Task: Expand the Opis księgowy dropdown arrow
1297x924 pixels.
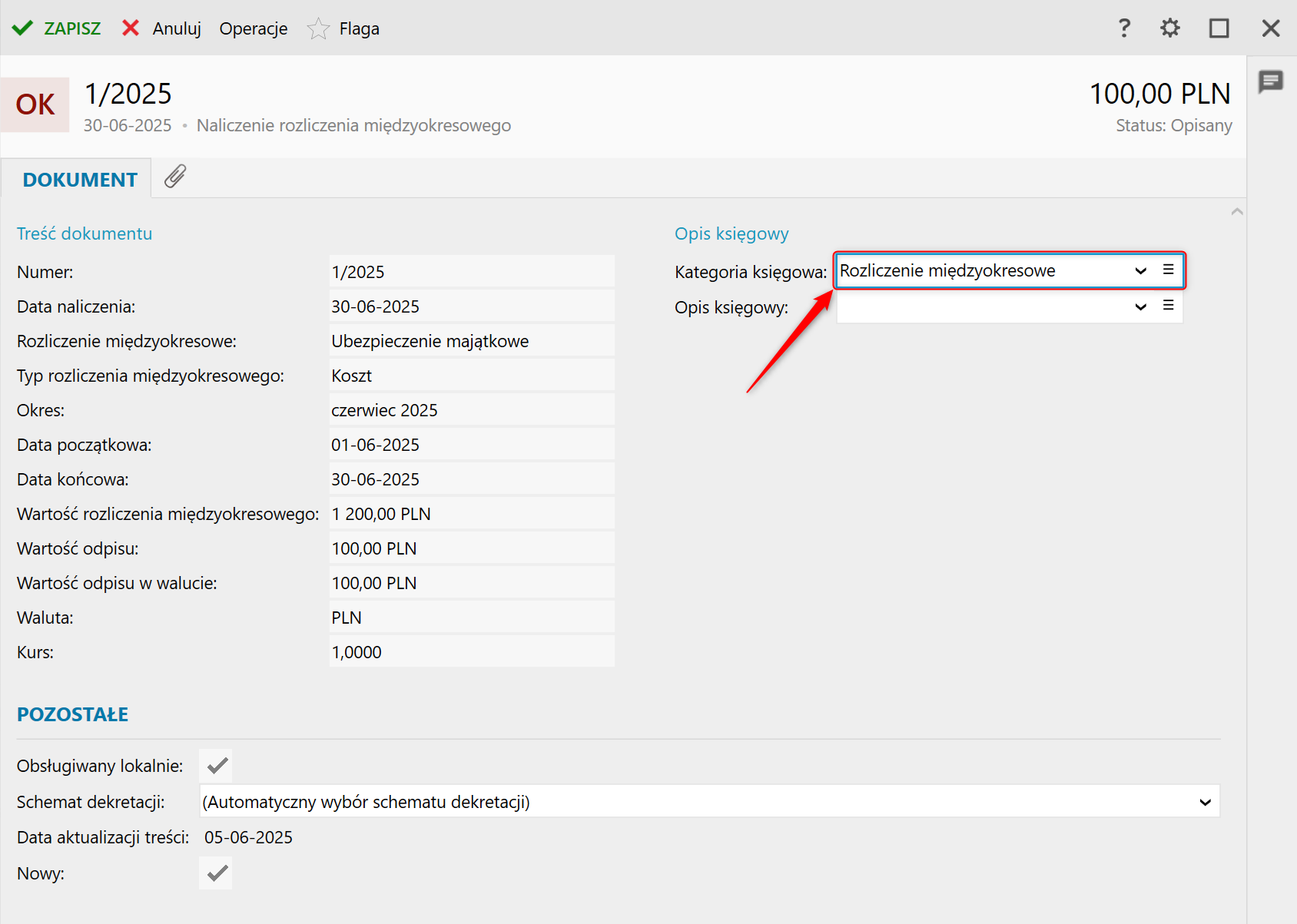Action: point(1140,306)
